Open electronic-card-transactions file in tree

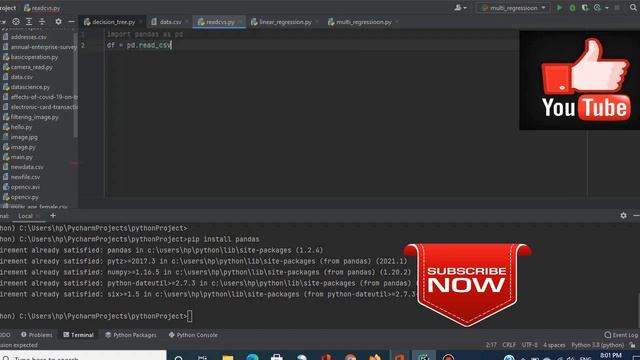[x=40, y=107]
